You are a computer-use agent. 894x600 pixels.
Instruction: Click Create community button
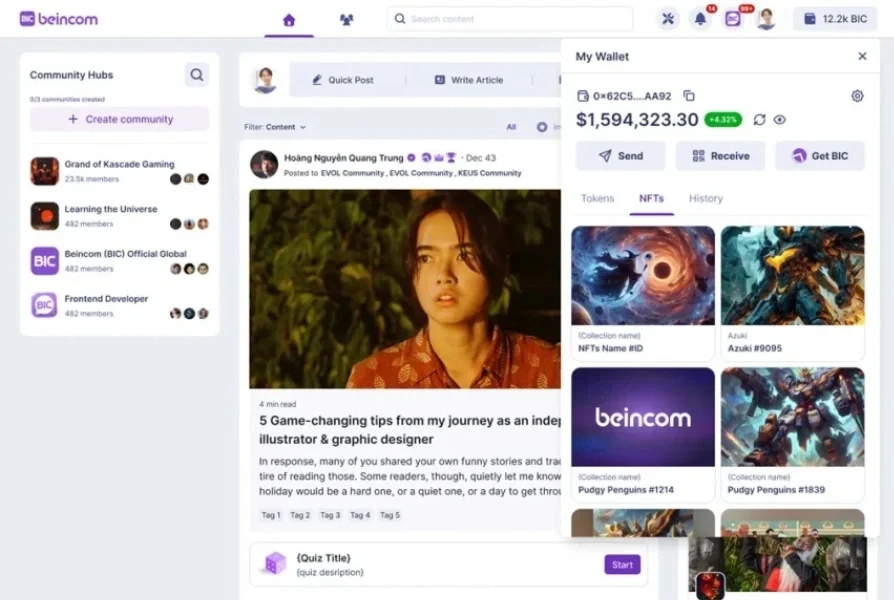click(x=120, y=119)
